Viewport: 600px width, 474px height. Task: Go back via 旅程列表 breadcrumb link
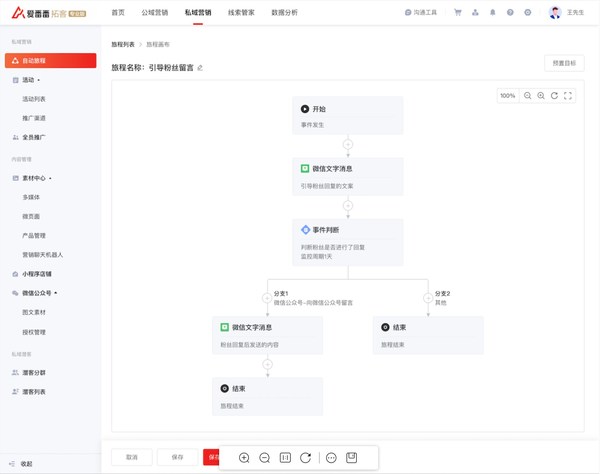tap(121, 45)
